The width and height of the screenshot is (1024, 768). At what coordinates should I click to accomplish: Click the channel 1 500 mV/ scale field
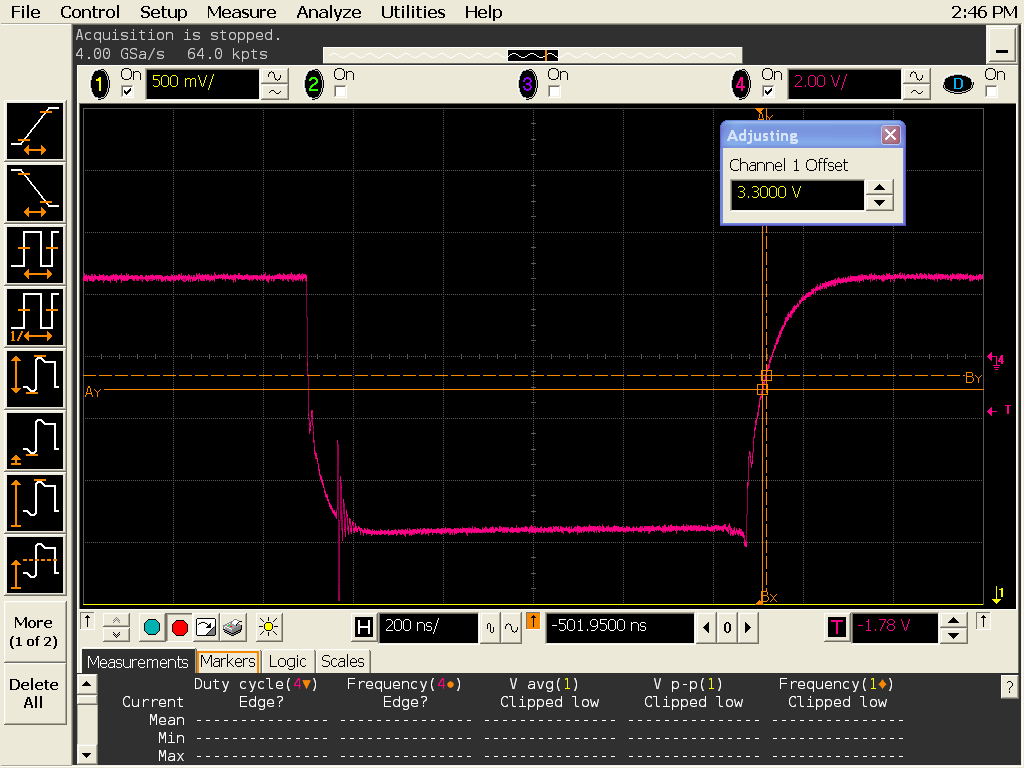point(202,84)
